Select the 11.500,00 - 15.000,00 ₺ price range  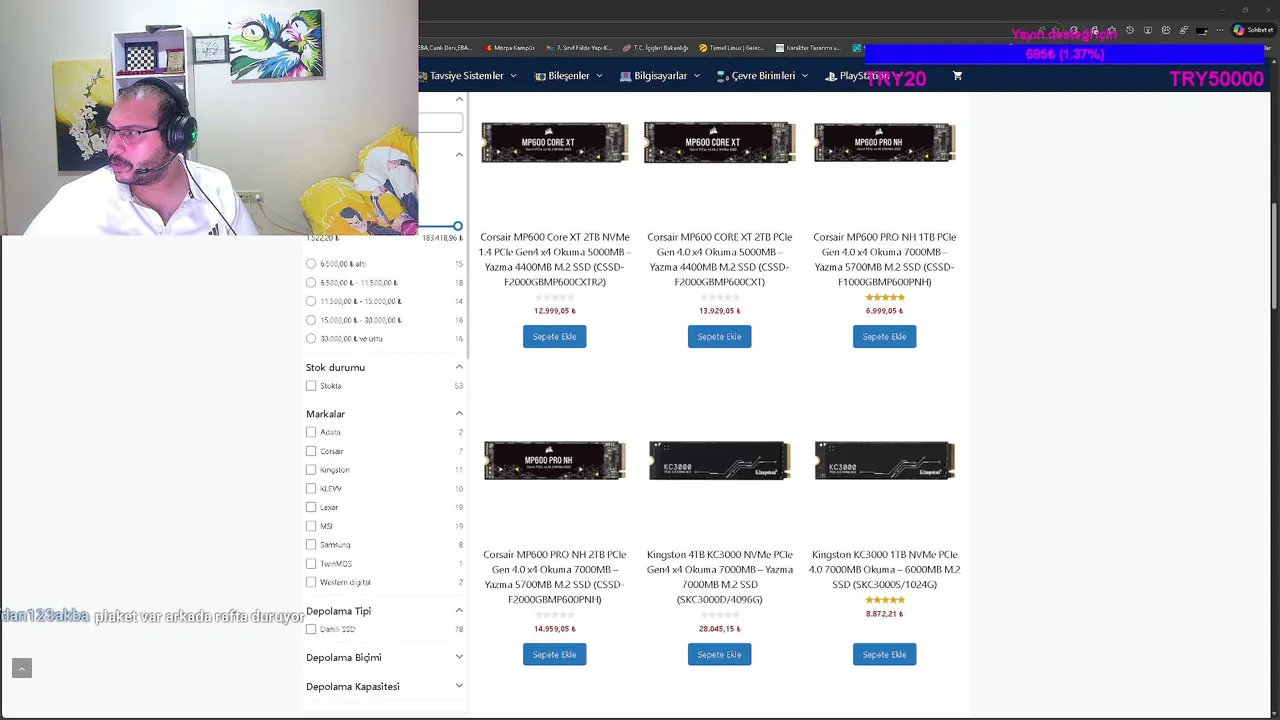click(x=311, y=301)
